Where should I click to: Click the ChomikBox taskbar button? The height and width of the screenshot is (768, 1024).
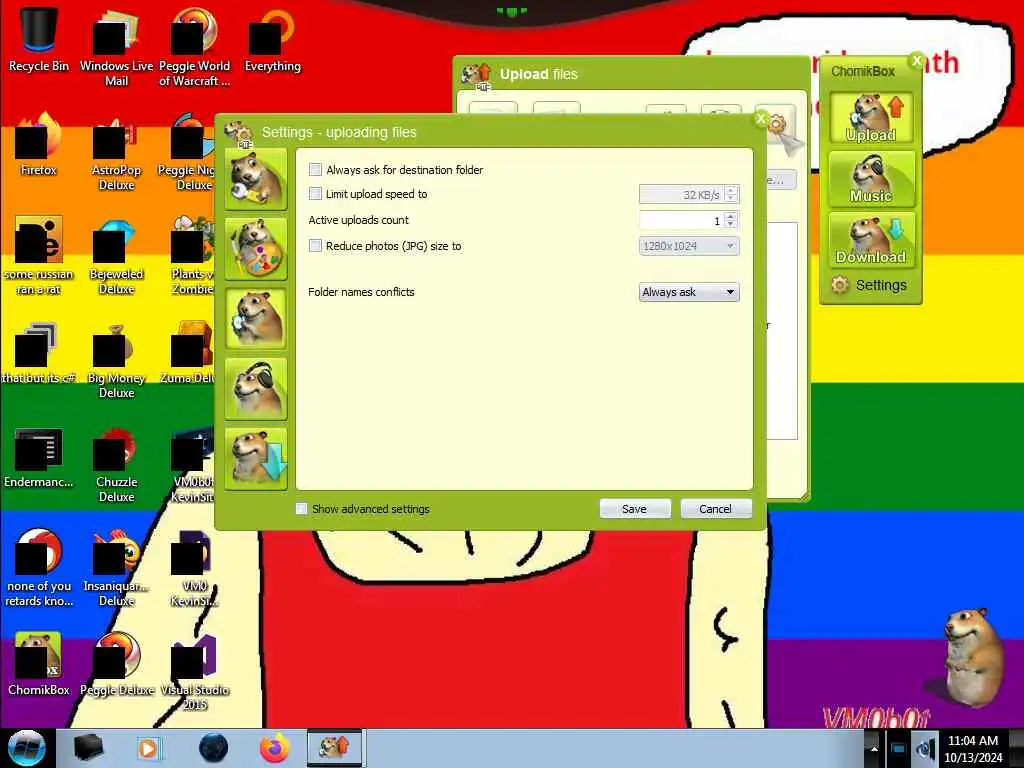tap(334, 748)
